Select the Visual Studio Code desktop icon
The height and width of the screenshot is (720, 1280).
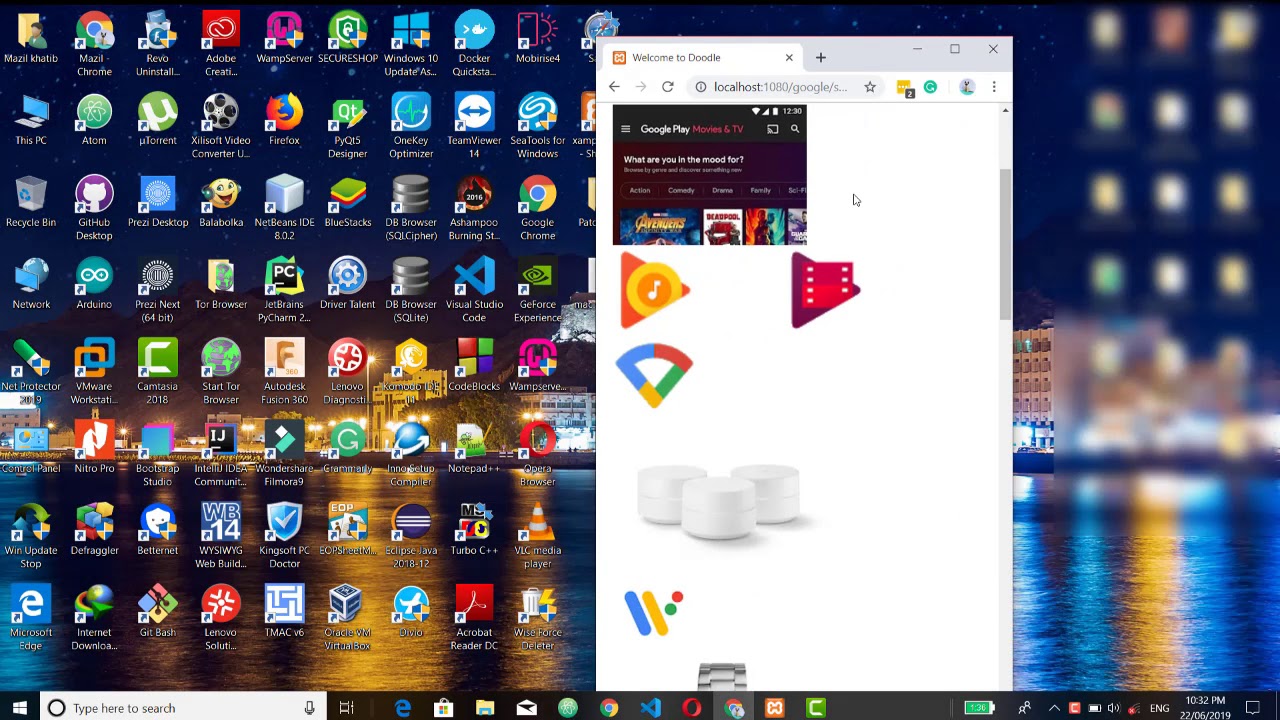coord(474,290)
